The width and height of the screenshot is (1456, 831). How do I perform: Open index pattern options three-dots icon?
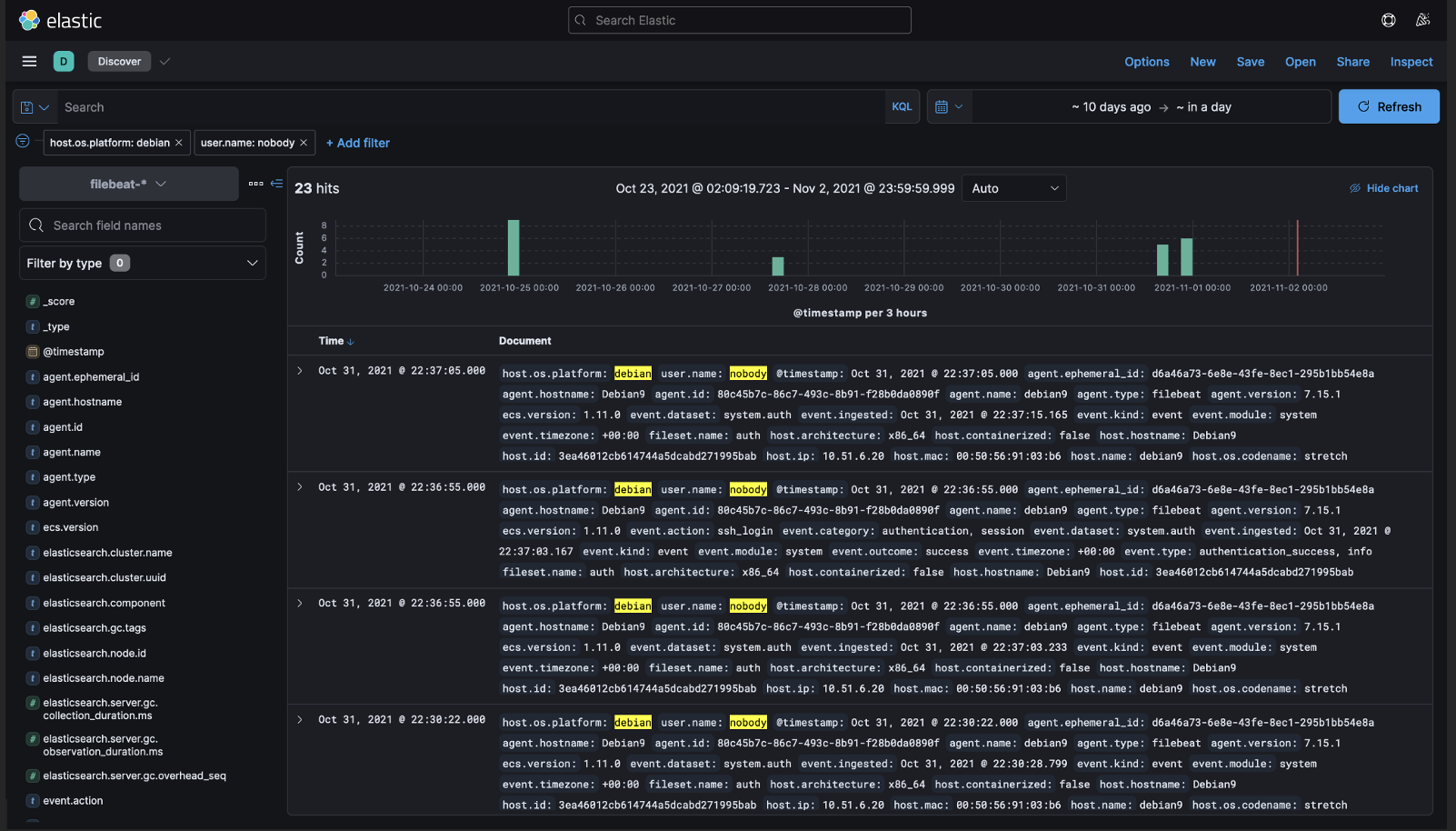(x=255, y=184)
